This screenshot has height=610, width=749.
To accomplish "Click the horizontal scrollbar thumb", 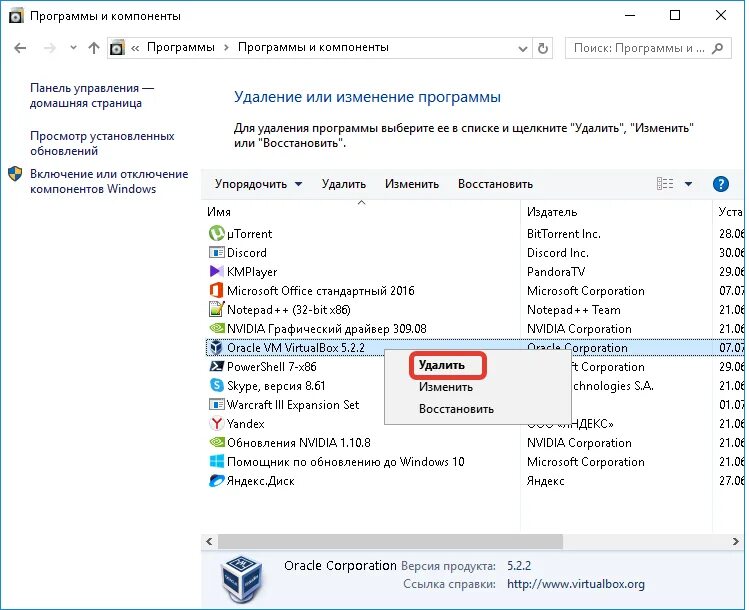I will 390,541.
